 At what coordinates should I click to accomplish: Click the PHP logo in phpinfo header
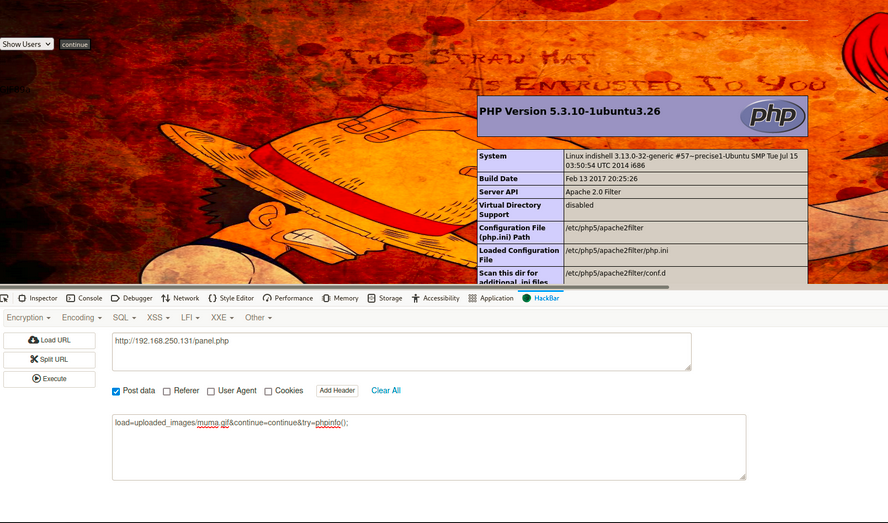pos(772,116)
